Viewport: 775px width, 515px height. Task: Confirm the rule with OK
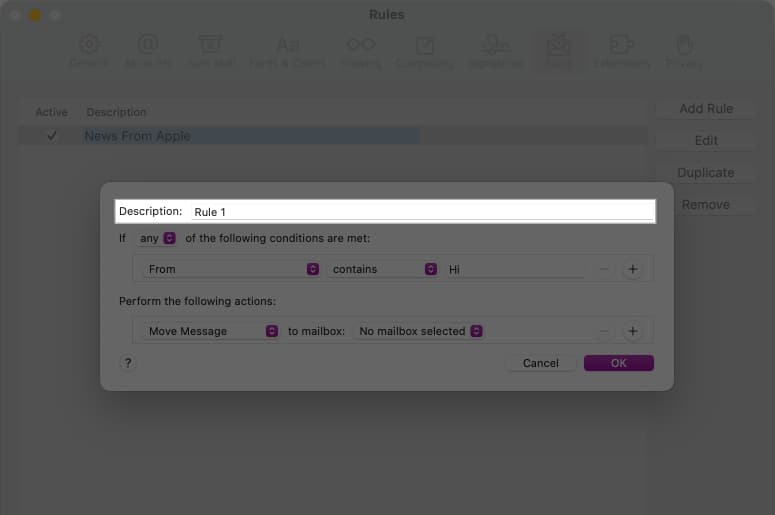coord(618,363)
